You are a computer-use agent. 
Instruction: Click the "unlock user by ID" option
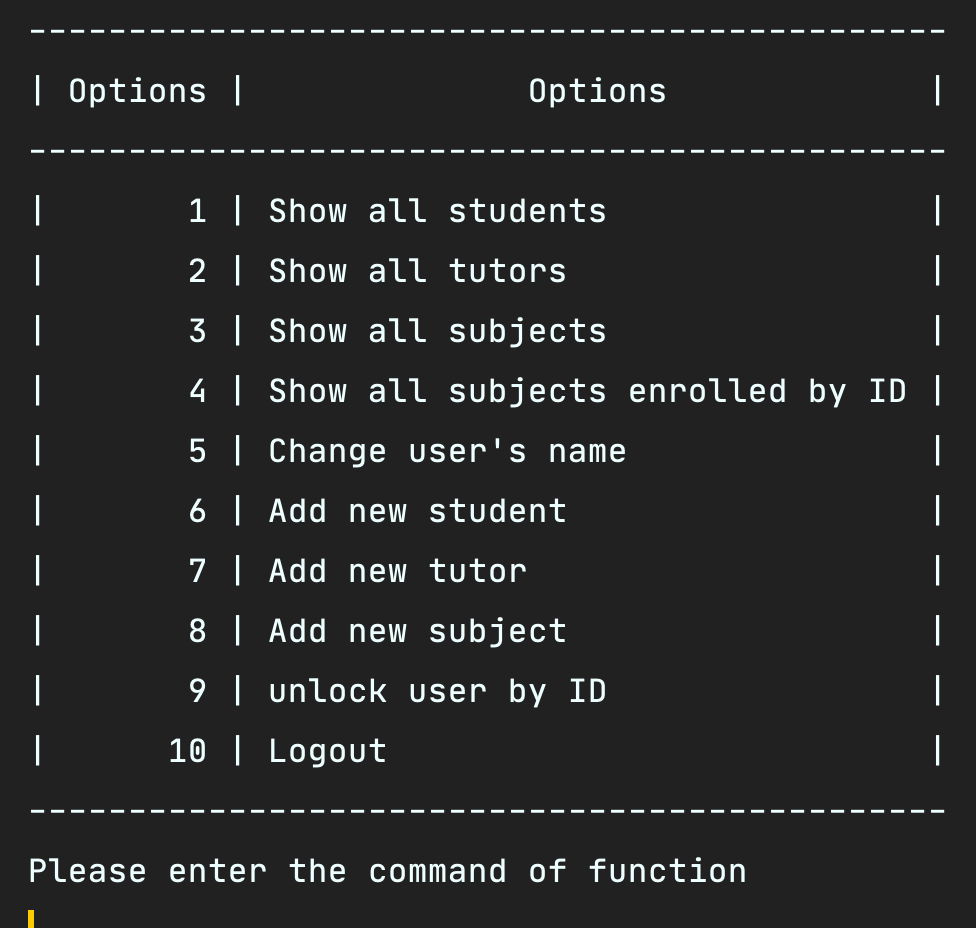[x=437, y=691]
